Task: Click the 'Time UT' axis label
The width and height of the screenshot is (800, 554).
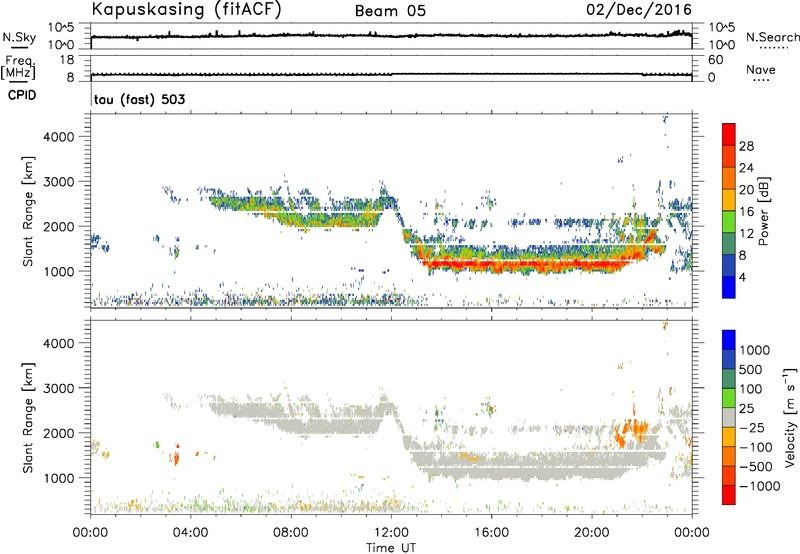Action: point(391,547)
